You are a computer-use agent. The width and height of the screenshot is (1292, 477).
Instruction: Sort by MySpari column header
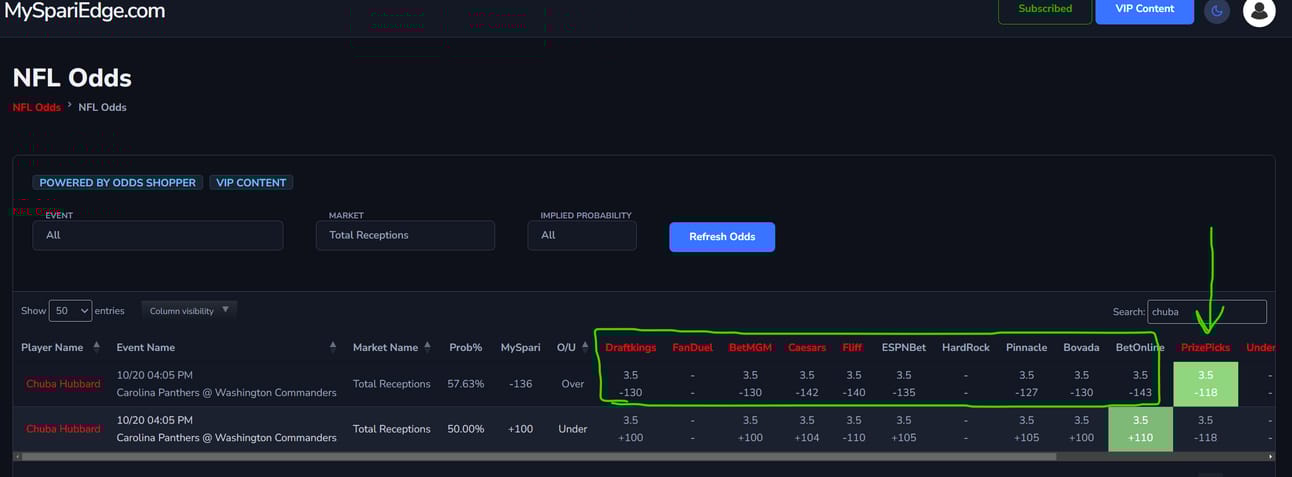520,347
